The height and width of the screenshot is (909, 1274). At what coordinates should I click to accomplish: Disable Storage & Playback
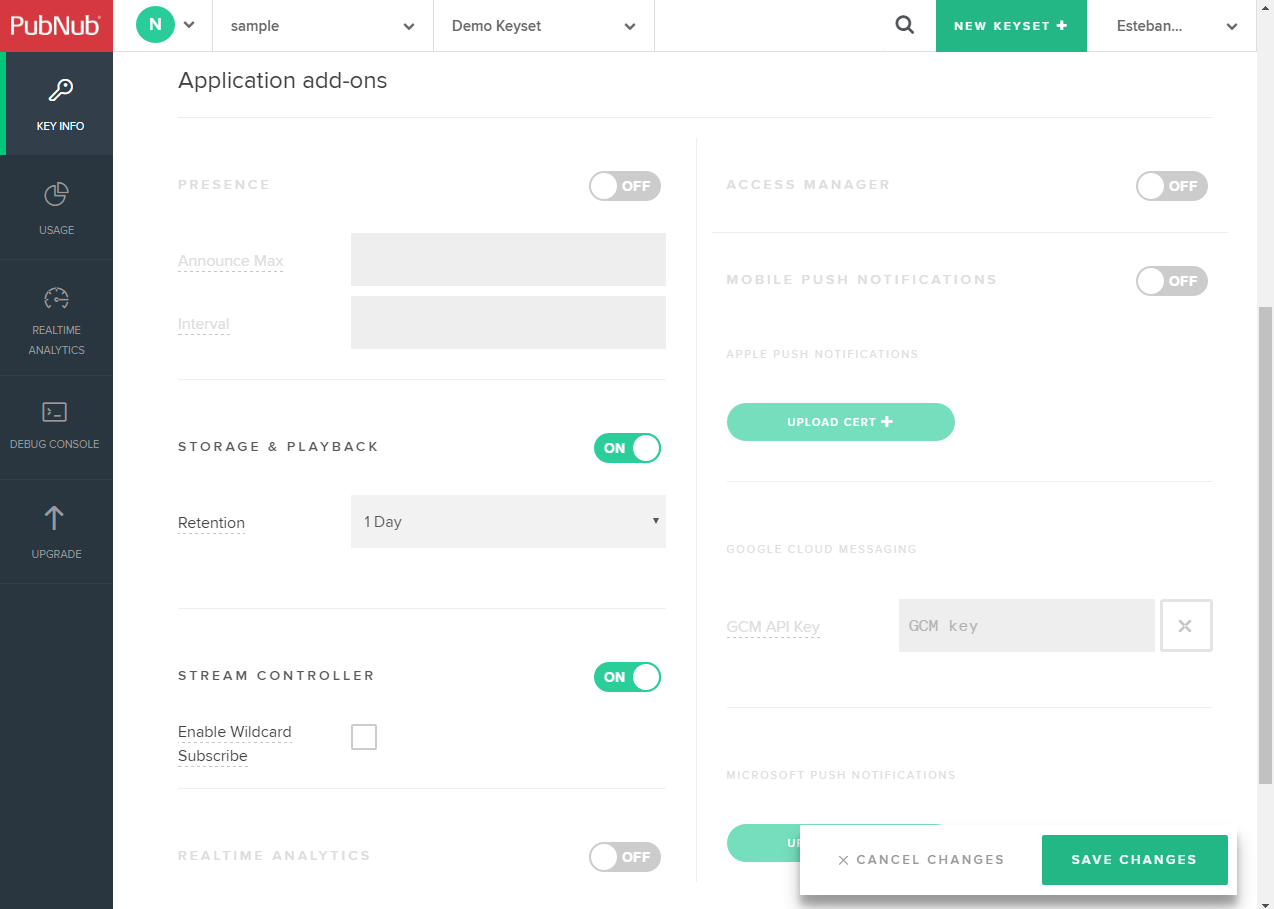coord(627,448)
